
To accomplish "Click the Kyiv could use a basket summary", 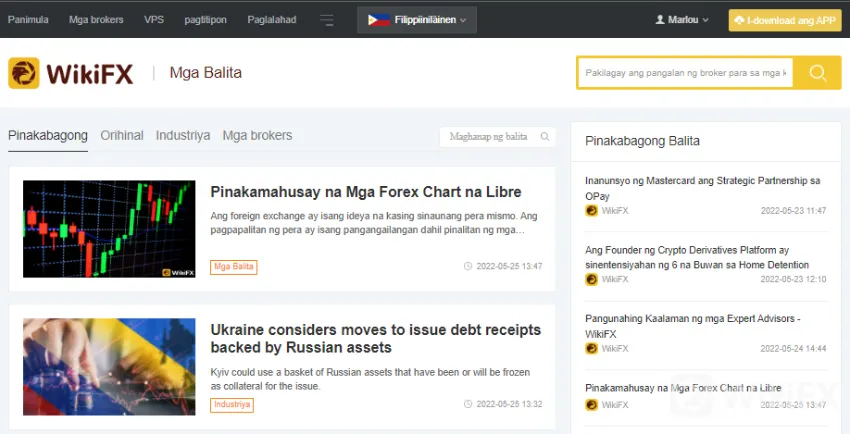I will click(370, 379).
